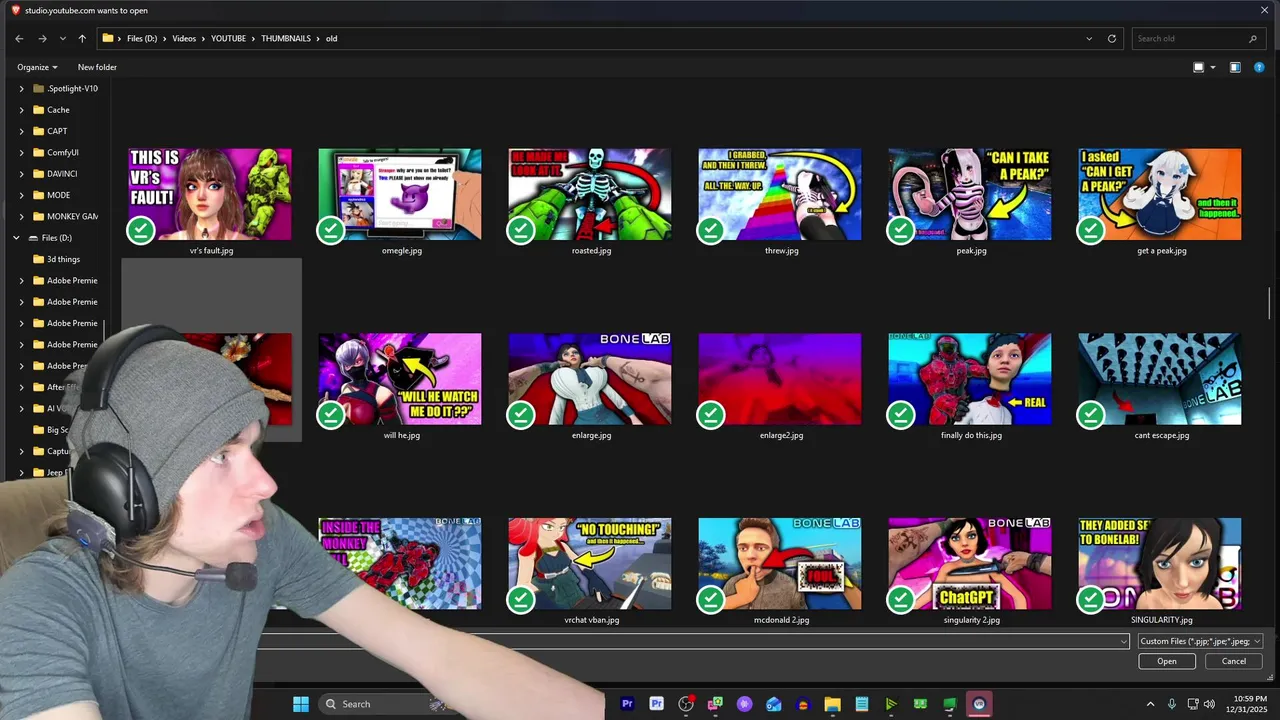Select singularity 2.jpg thumbnail
Image resolution: width=1280 pixels, height=720 pixels.
970,563
